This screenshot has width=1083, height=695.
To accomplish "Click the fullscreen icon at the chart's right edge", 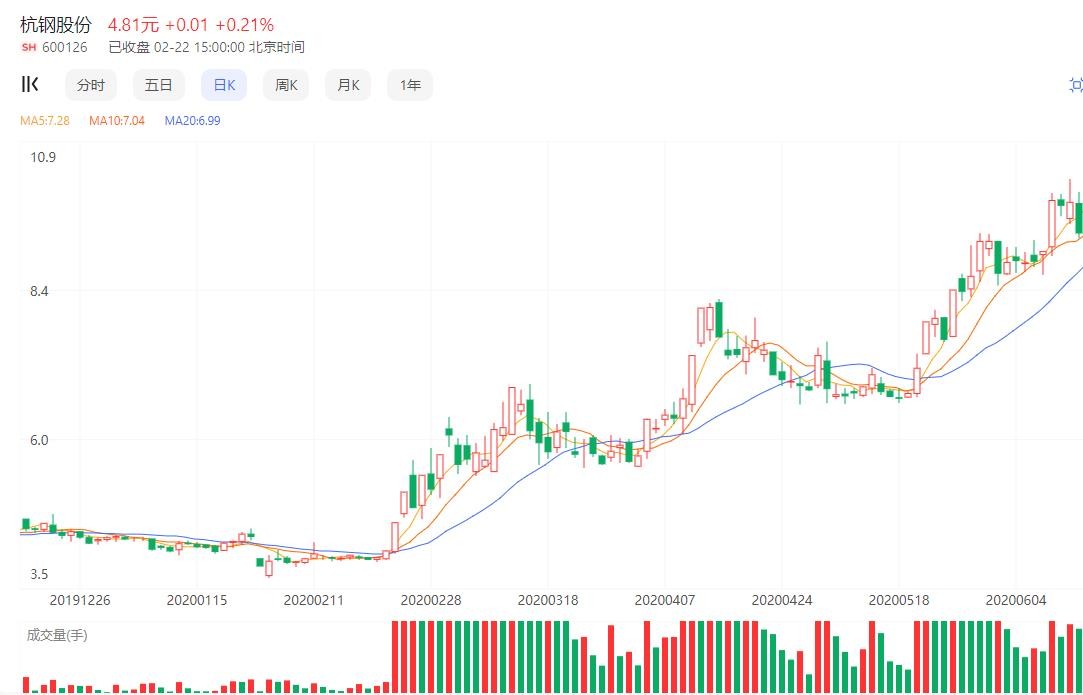I will click(x=1075, y=85).
